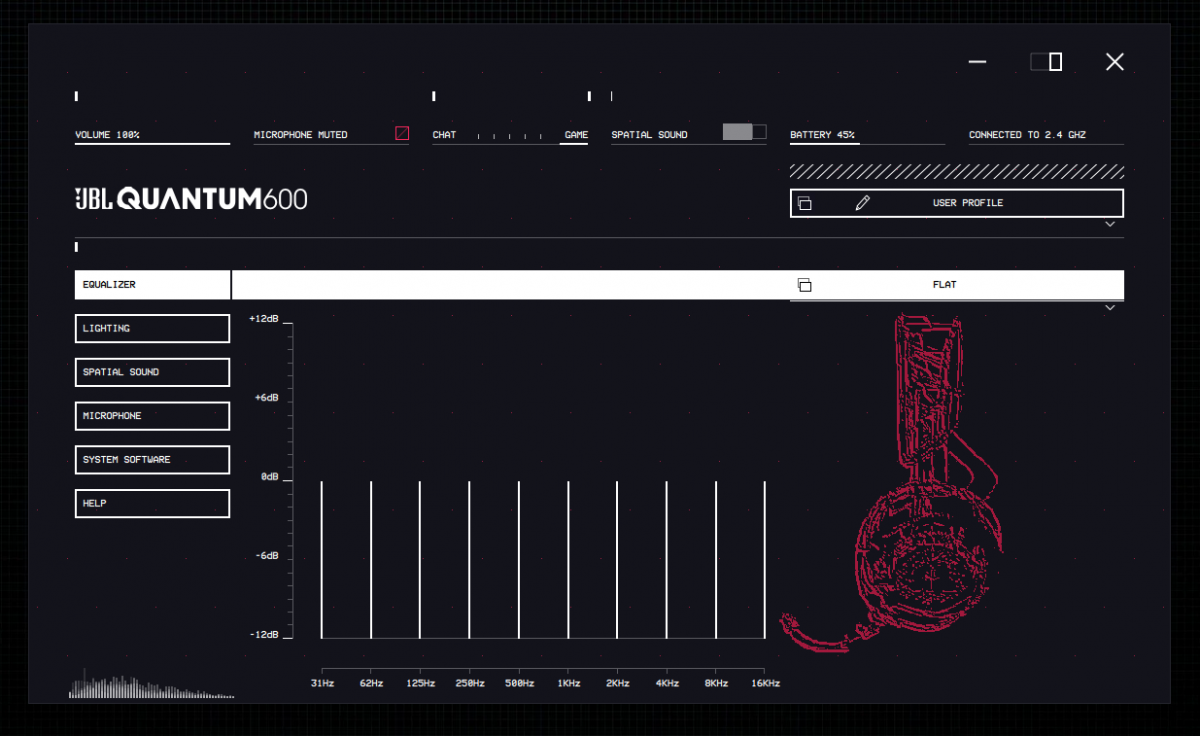This screenshot has height=736, width=1200.
Task: Expand the User Profile dropdown chevron
Action: [x=1110, y=225]
